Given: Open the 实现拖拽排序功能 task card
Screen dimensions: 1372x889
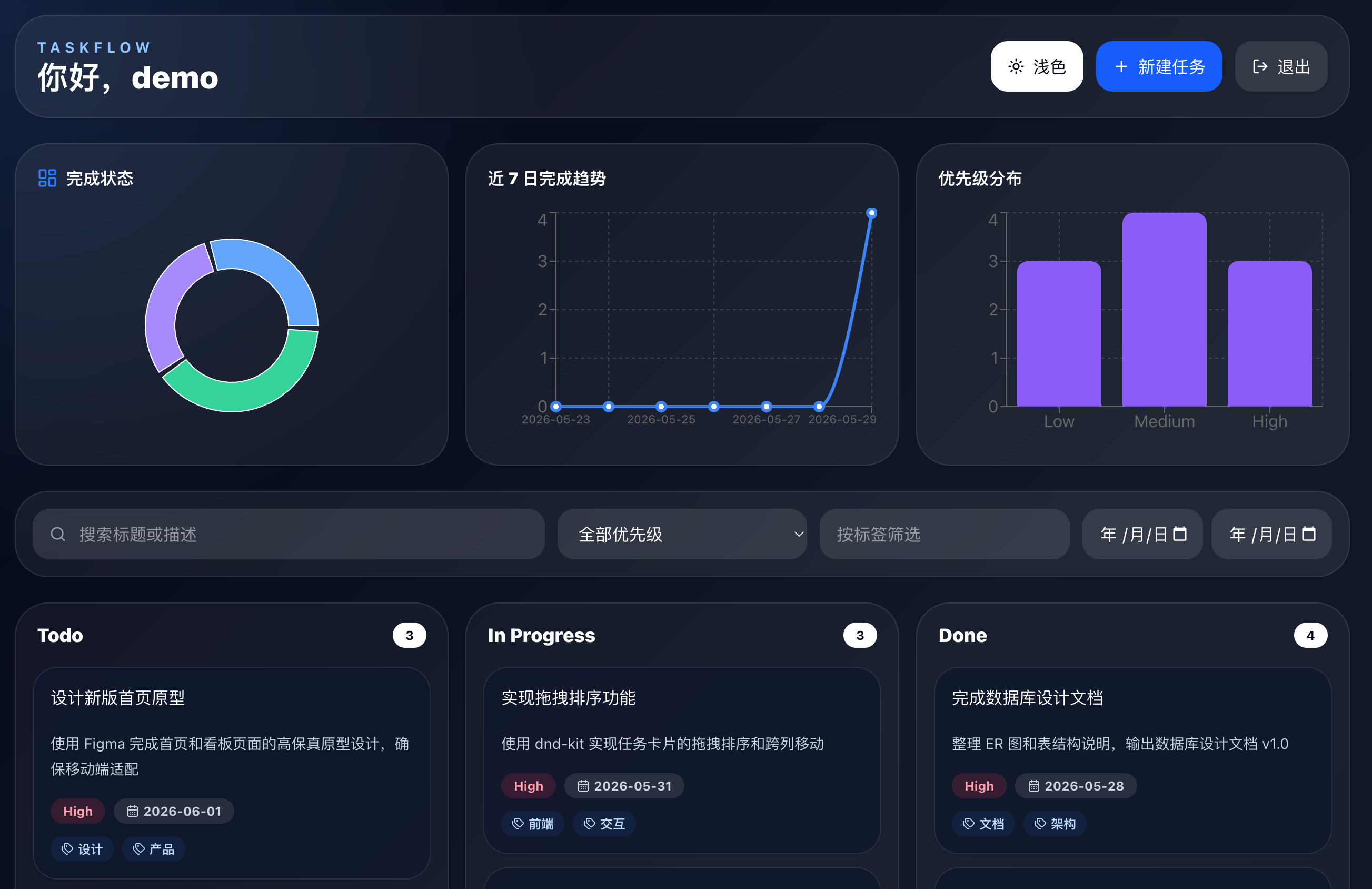Looking at the screenshot, I should (682, 760).
